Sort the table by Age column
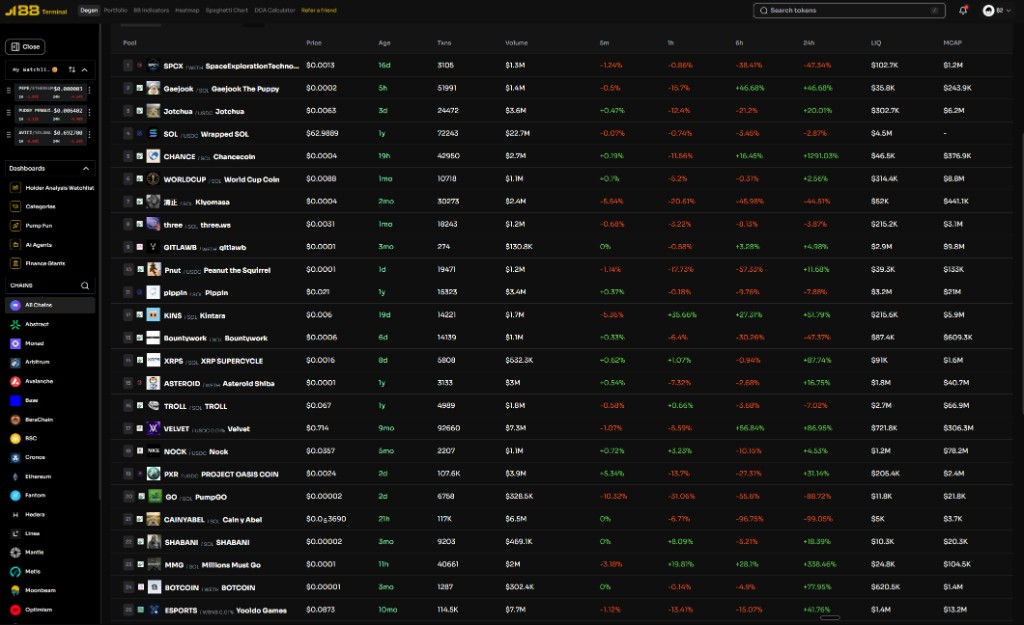1024x625 pixels. [384, 43]
